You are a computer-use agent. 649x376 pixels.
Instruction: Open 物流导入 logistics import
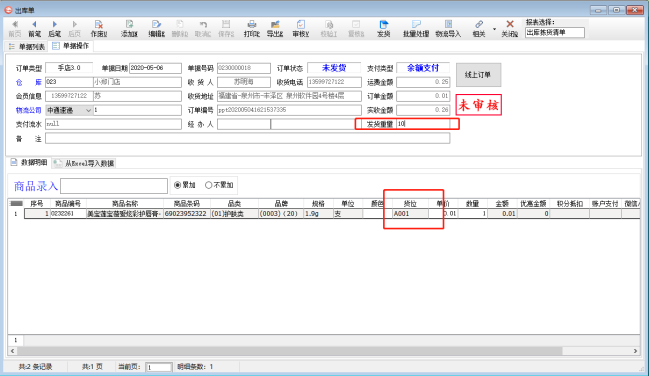click(448, 29)
